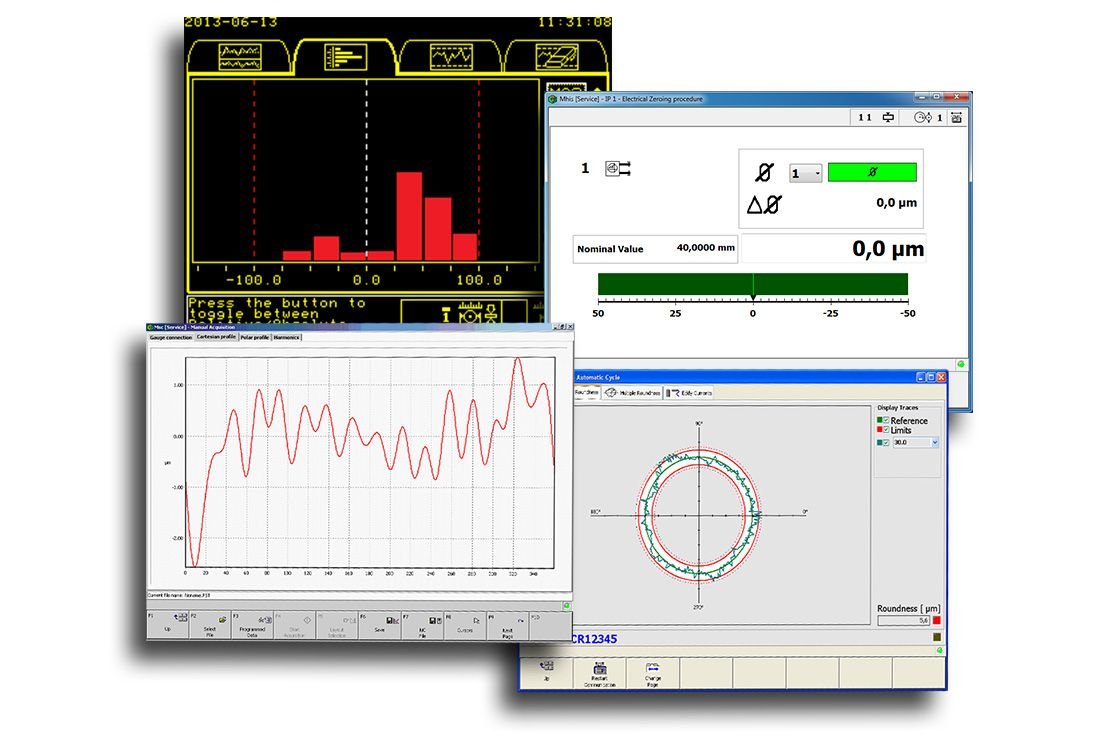This screenshot has width=1100, height=733.
Task: Click the green status LED in Electrical Zeroing
Action: (960, 364)
